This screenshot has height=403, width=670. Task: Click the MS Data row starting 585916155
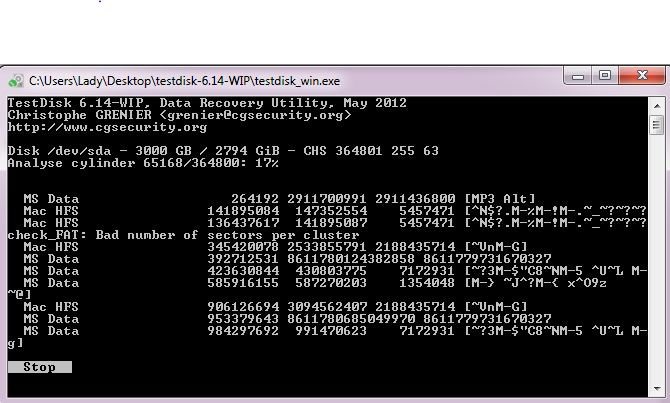[315, 283]
